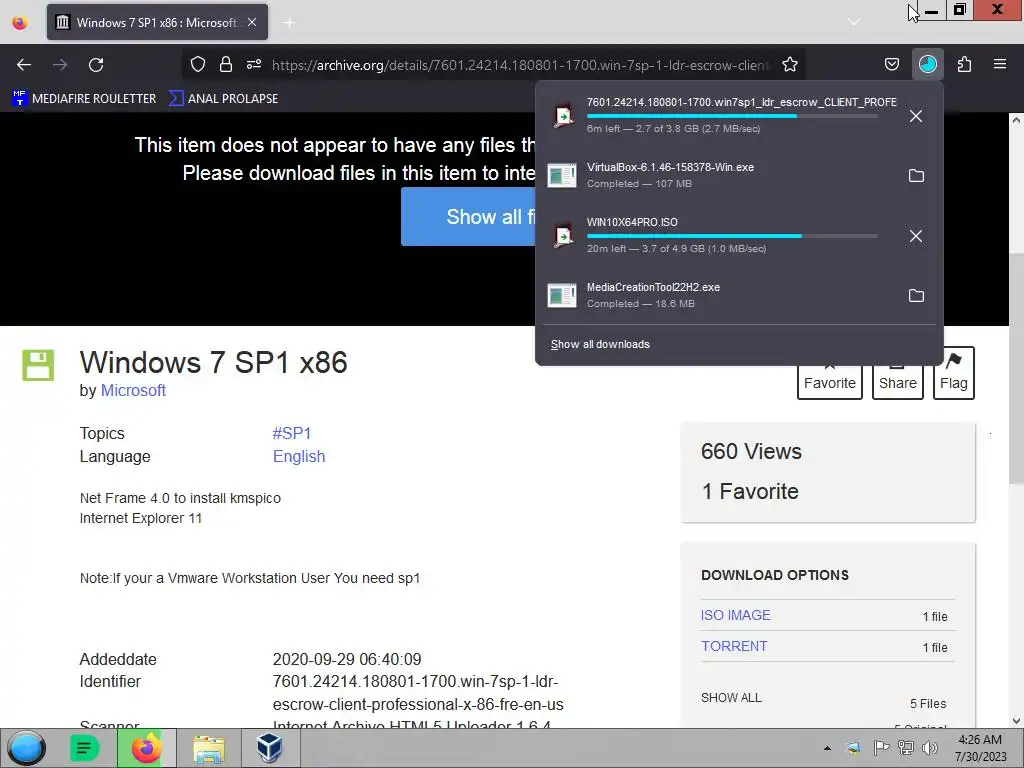Screen dimensions: 1024x768
Task: Open site permissions icon in address bar
Action: click(254, 64)
